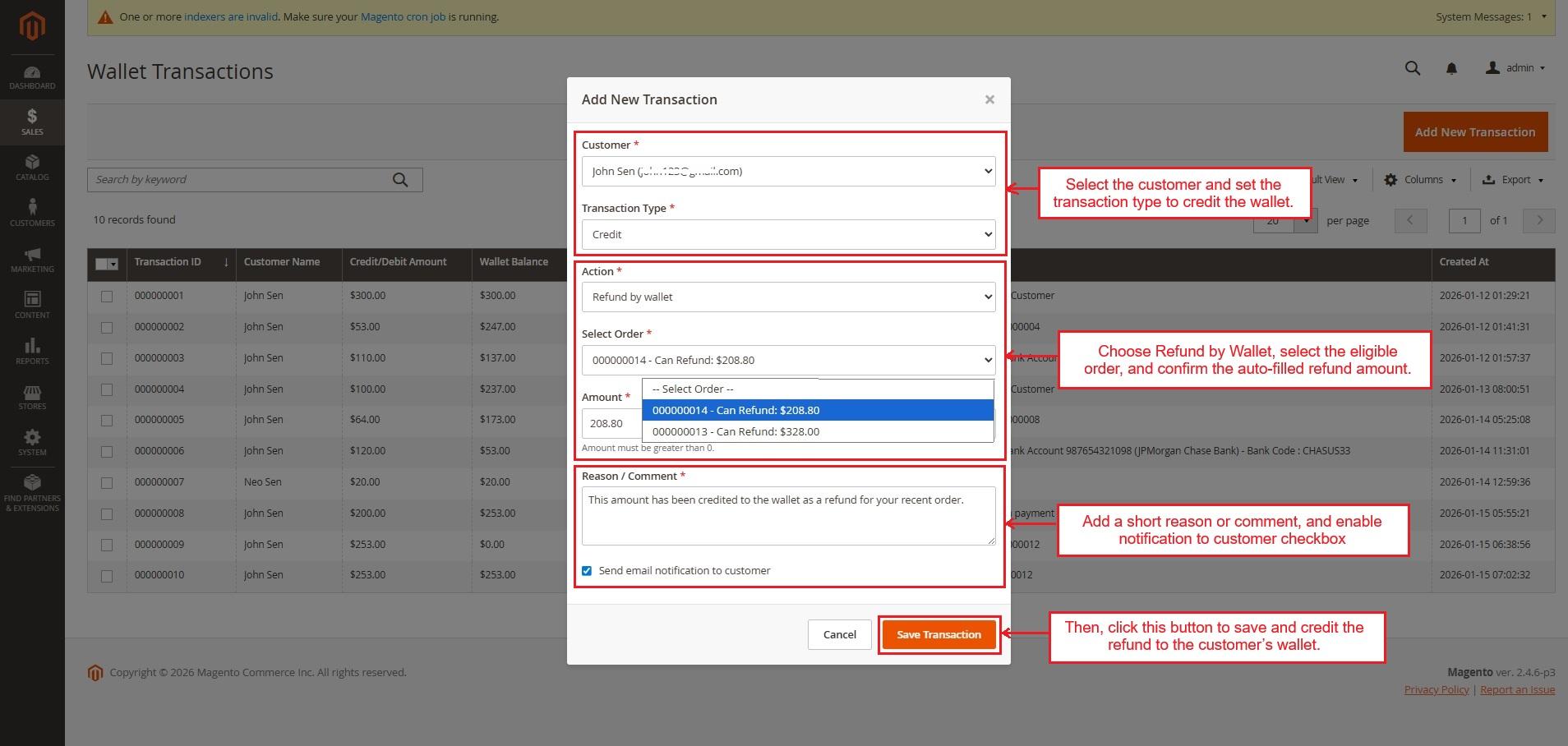Open the Marketing megaphone icon
The width and height of the screenshot is (1568, 746).
[x=32, y=259]
